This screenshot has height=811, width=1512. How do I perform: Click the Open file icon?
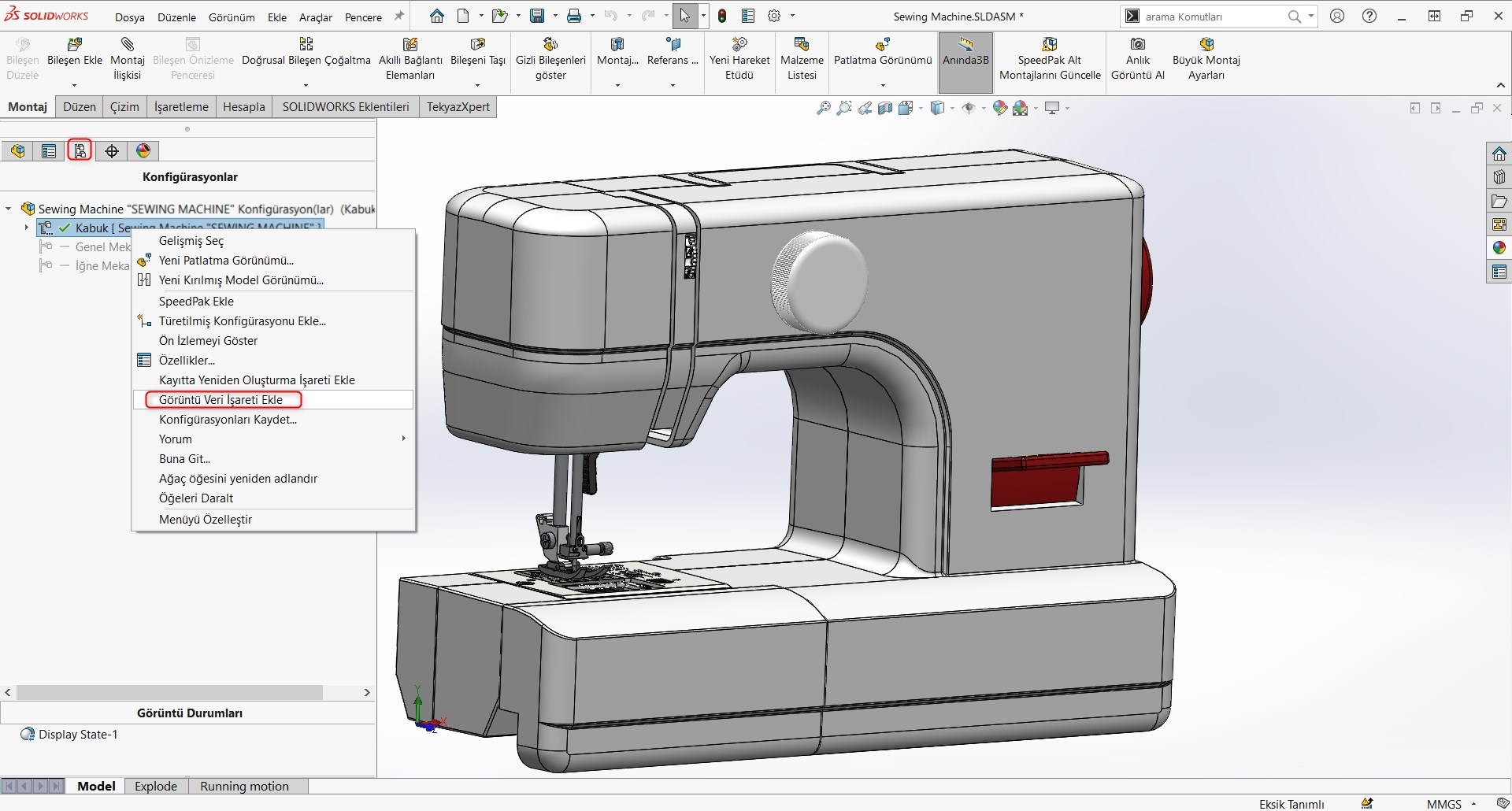pyautogui.click(x=499, y=16)
